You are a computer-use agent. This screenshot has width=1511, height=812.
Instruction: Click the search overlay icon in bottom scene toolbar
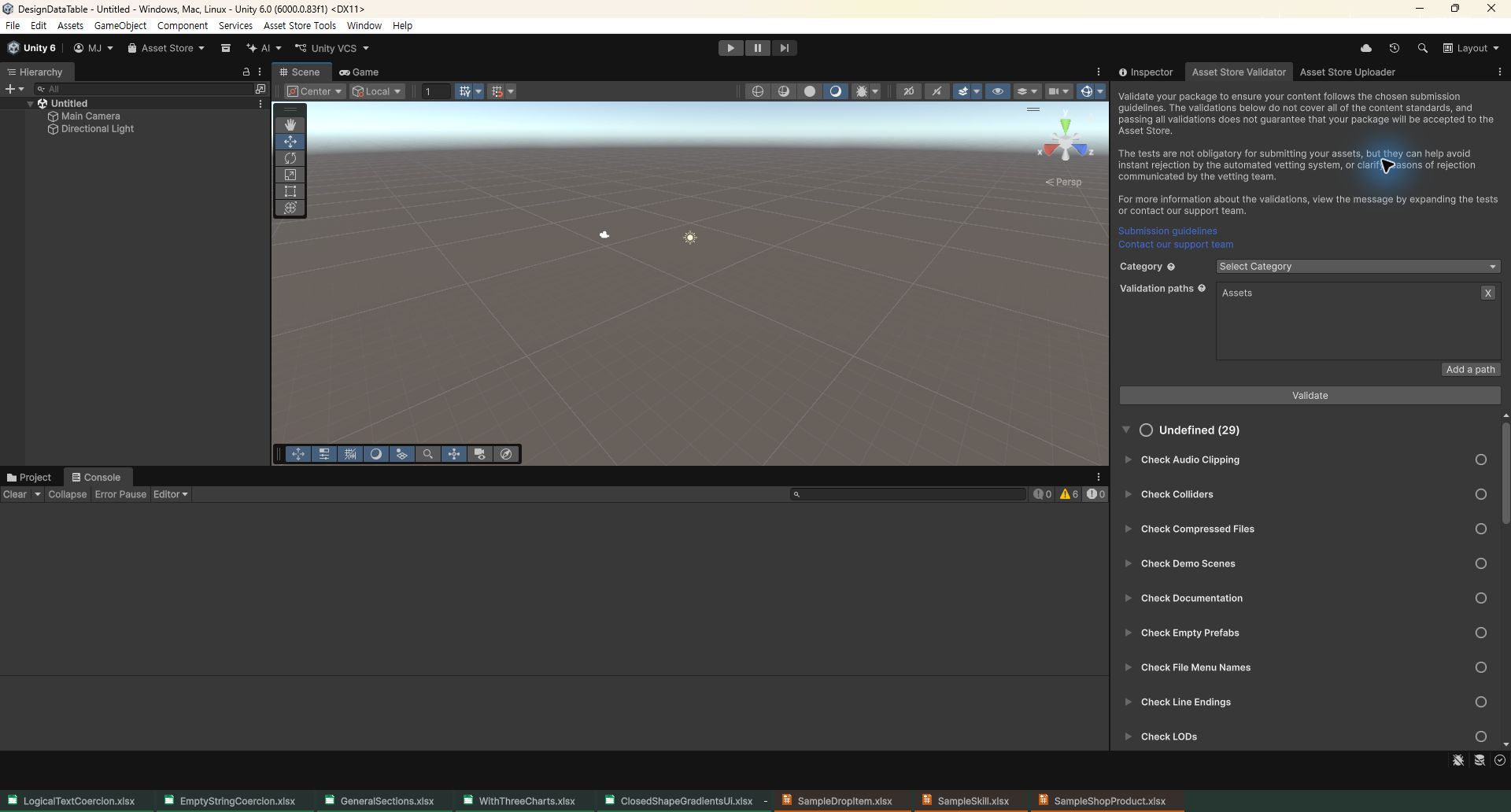[428, 454]
